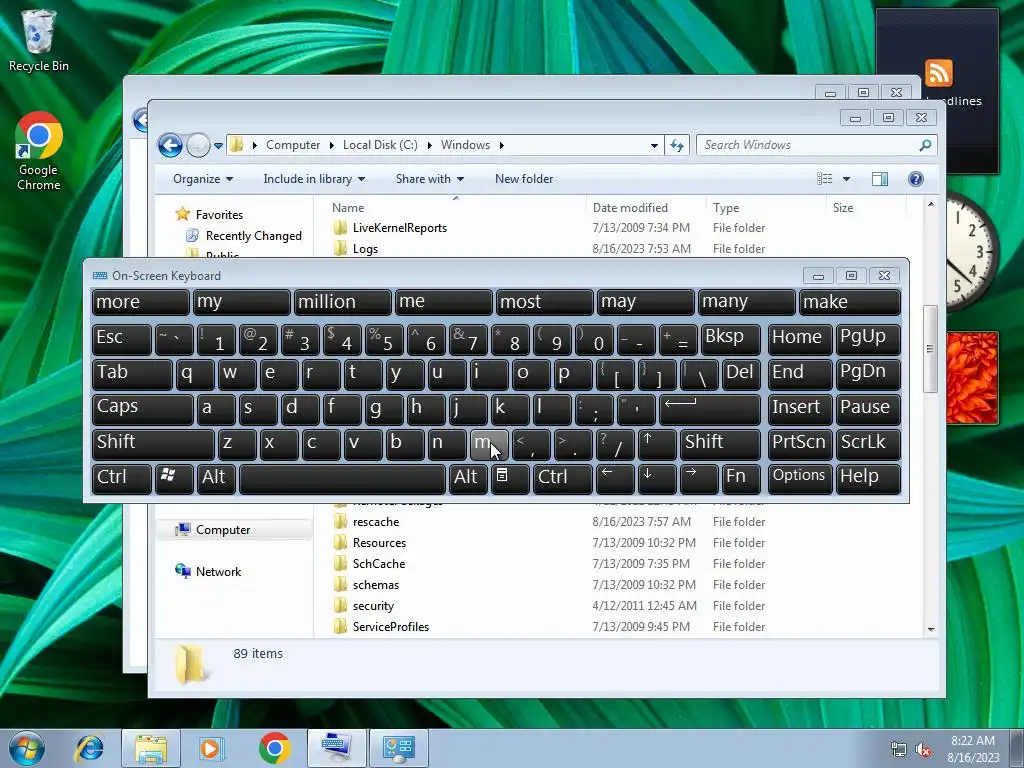
Task: Select the rescache folder
Action: pyautogui.click(x=376, y=522)
